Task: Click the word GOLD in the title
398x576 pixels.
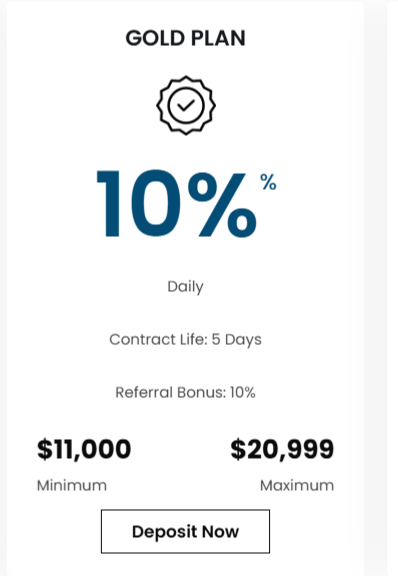Action: (x=155, y=38)
